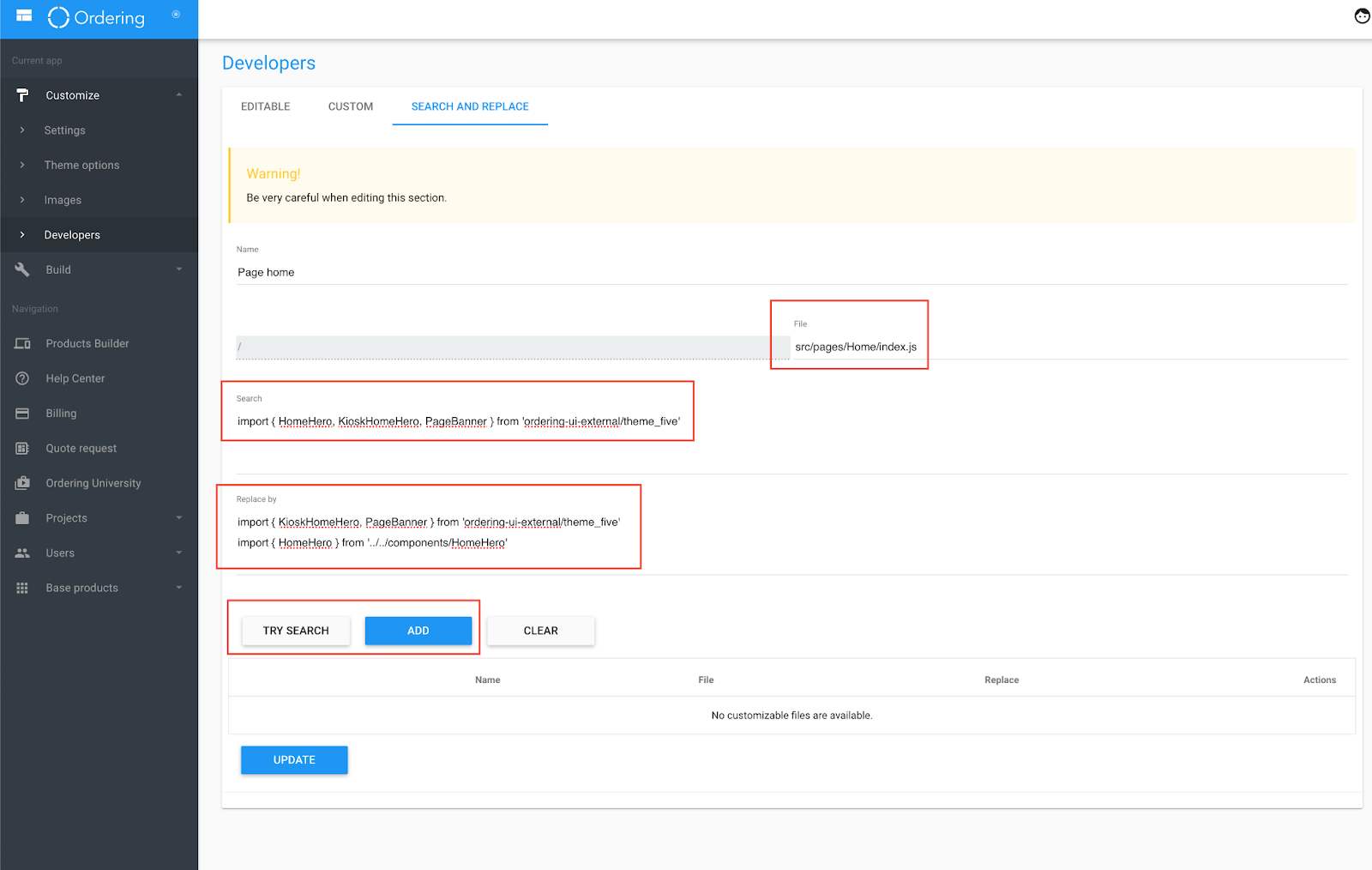Image resolution: width=1372 pixels, height=870 pixels.
Task: Click the Ordering University icon
Action: [22, 483]
